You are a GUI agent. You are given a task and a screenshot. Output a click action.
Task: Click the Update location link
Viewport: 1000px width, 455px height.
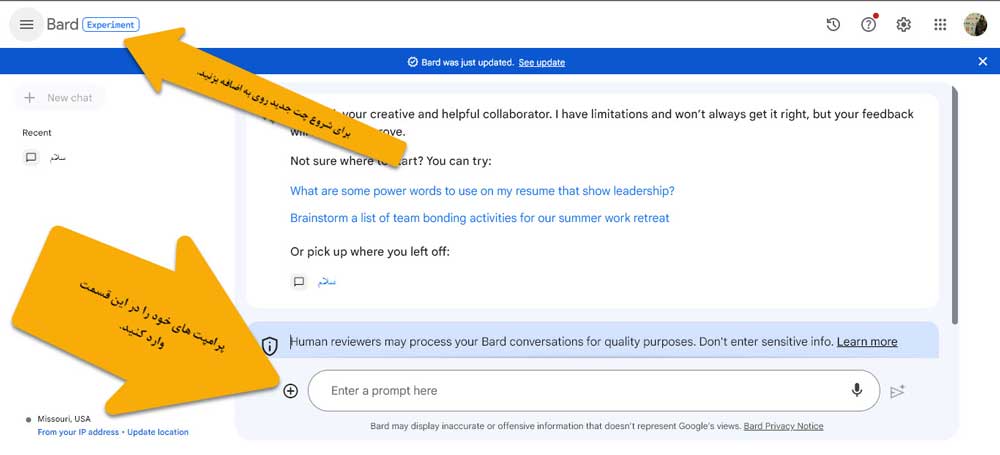coord(157,432)
